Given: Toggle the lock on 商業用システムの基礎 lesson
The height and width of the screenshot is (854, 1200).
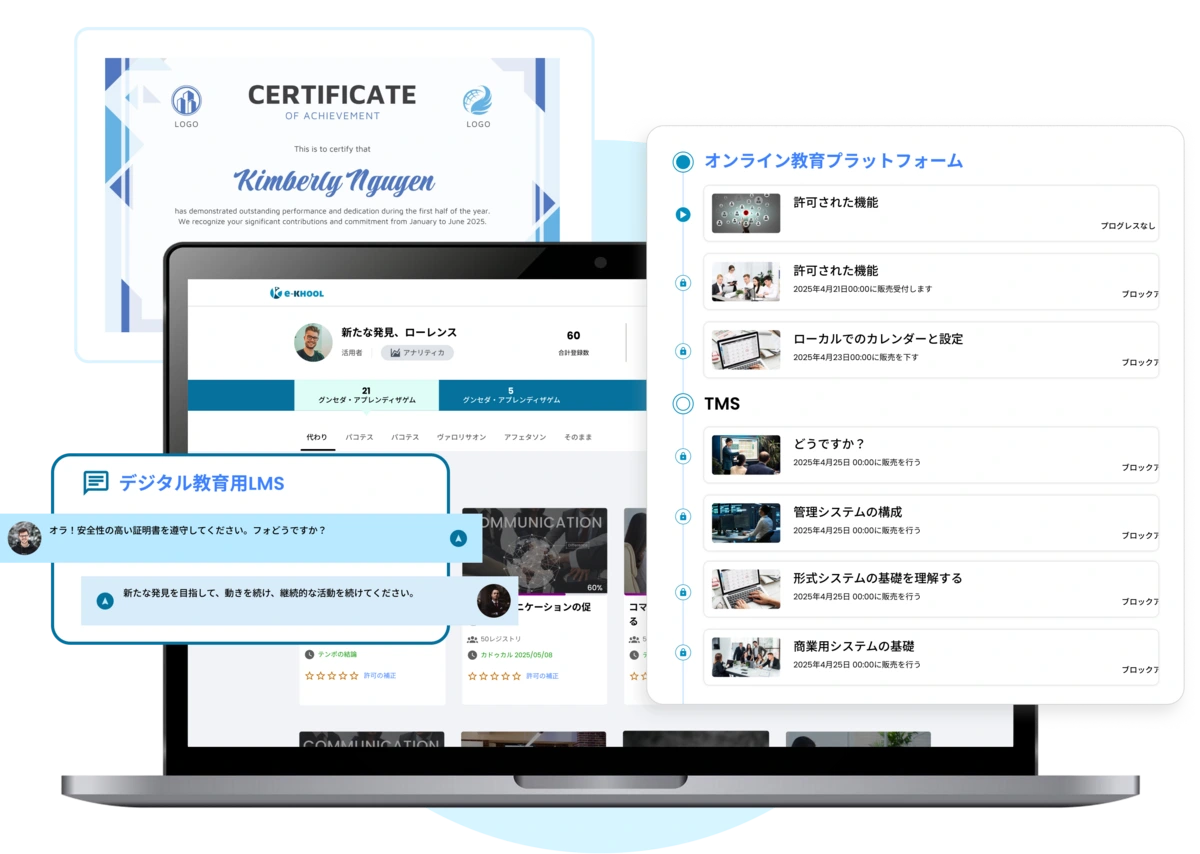Looking at the screenshot, I should (684, 654).
